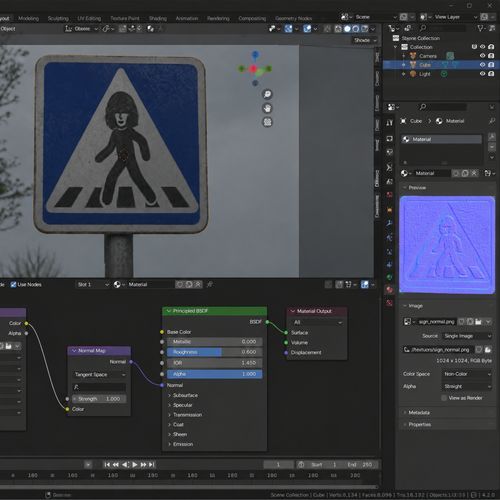Click the Outliner filter funnel icon

coord(481,29)
